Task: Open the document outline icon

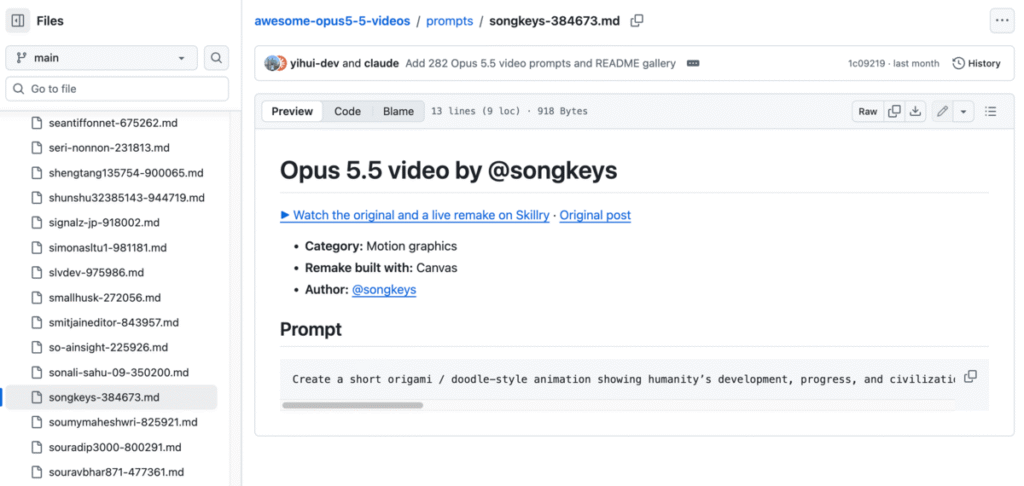Action: click(x=991, y=112)
